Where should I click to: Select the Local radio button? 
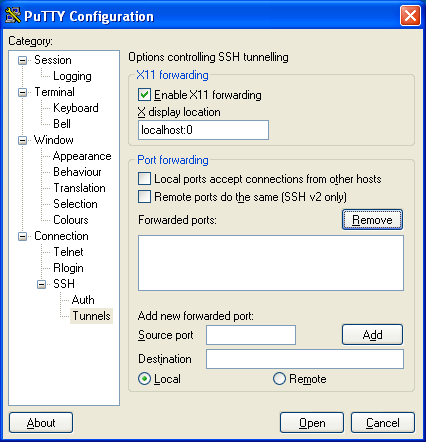(144, 379)
